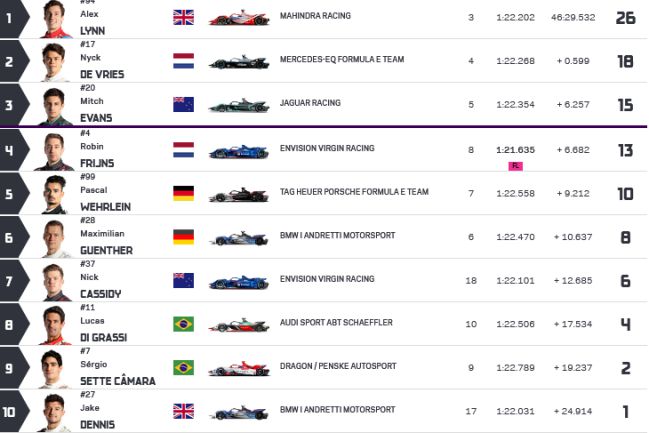Click the German flag next to Pascal Wehrlein
The width and height of the screenshot is (649, 433).
click(183, 193)
